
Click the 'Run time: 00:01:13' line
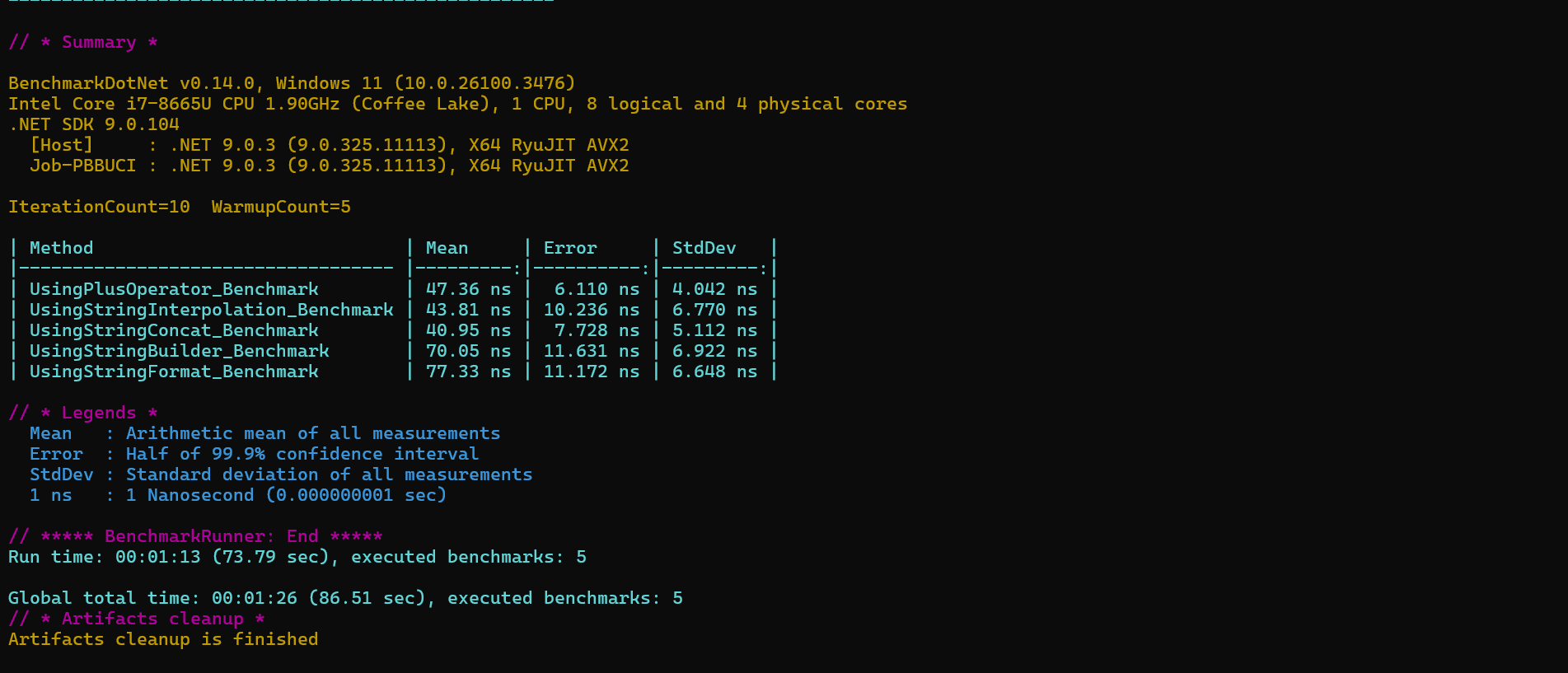click(x=297, y=557)
